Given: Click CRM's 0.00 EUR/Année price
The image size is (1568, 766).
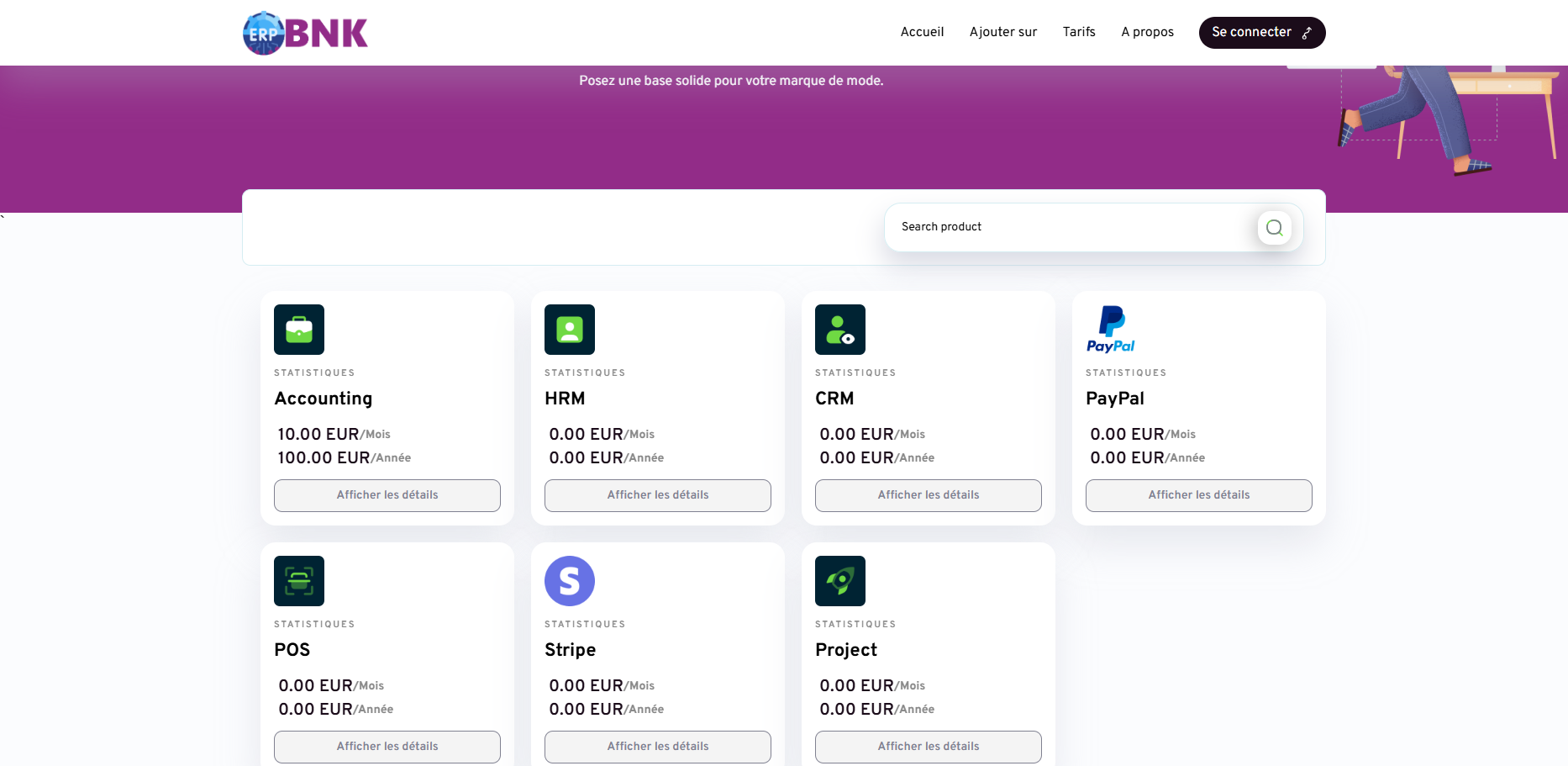Looking at the screenshot, I should click(x=876, y=457).
